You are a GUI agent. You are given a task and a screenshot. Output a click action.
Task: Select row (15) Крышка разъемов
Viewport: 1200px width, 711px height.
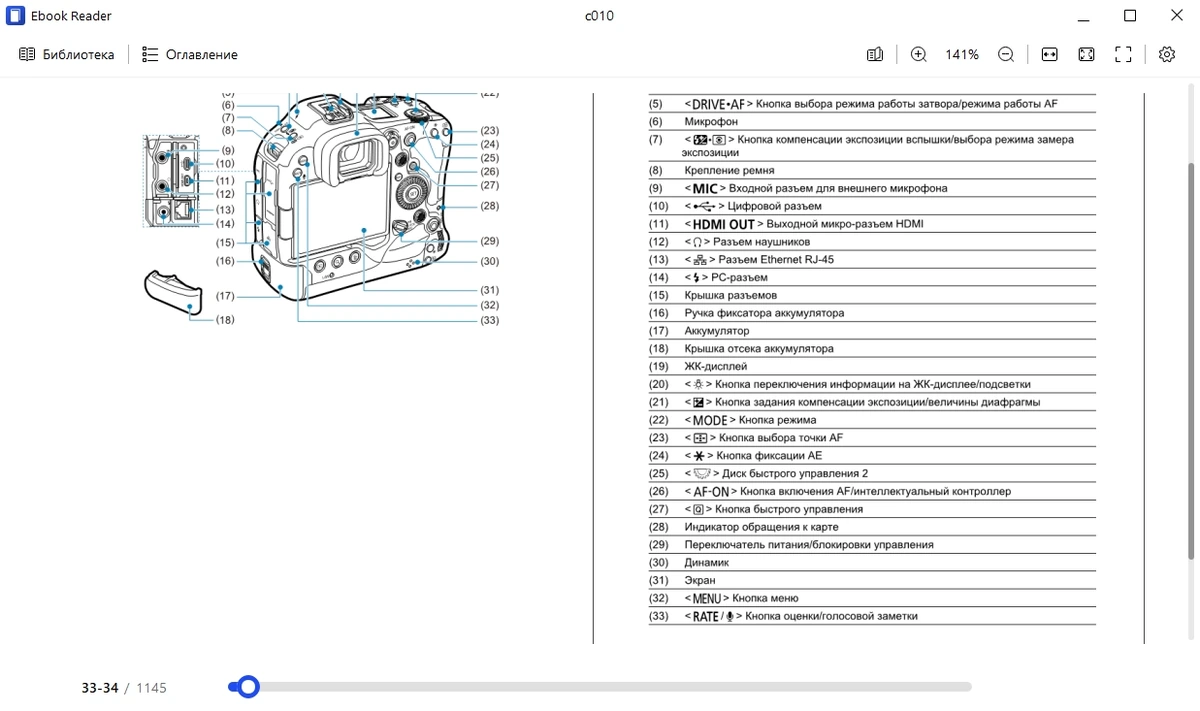[872, 295]
